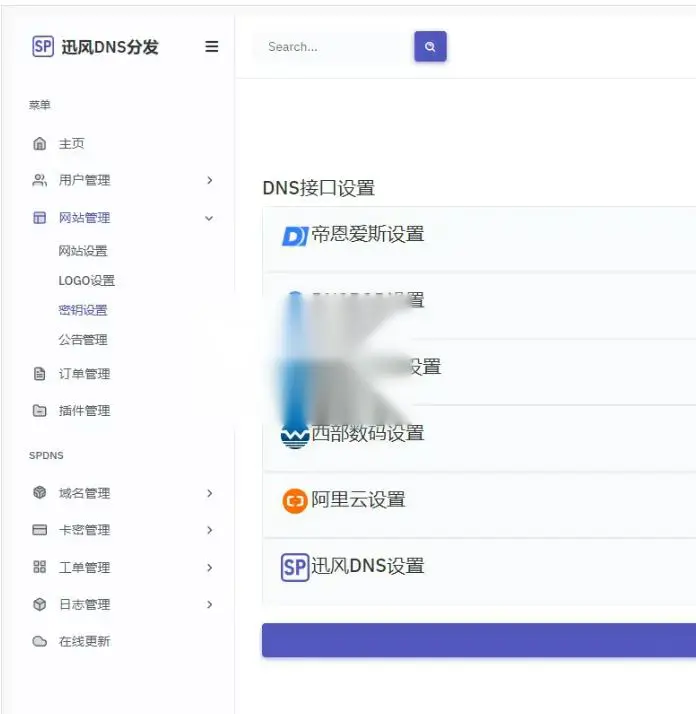Open LOGO设置 submenu item
The width and height of the screenshot is (696, 714).
pyautogui.click(x=87, y=280)
